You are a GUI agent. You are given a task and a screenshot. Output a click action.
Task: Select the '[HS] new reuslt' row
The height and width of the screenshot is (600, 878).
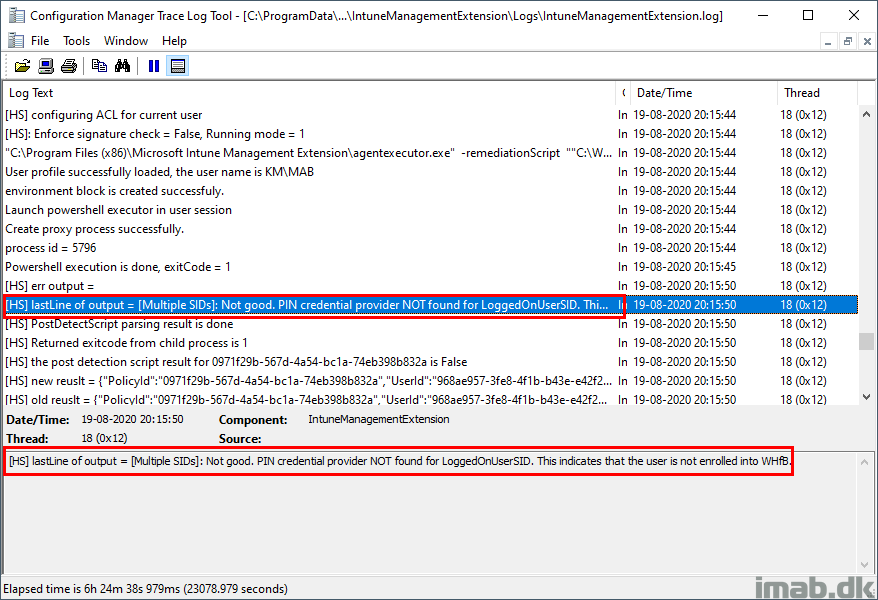pos(431,381)
